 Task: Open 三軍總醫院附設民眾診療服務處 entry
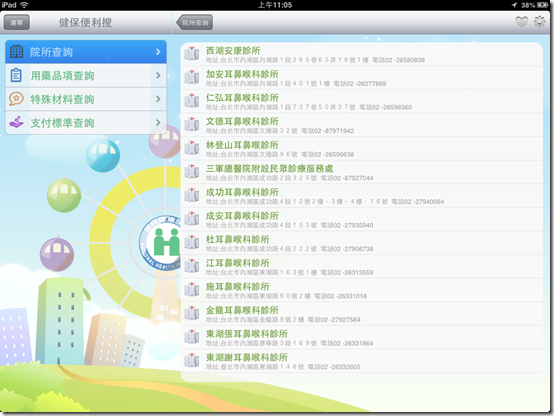[362, 172]
